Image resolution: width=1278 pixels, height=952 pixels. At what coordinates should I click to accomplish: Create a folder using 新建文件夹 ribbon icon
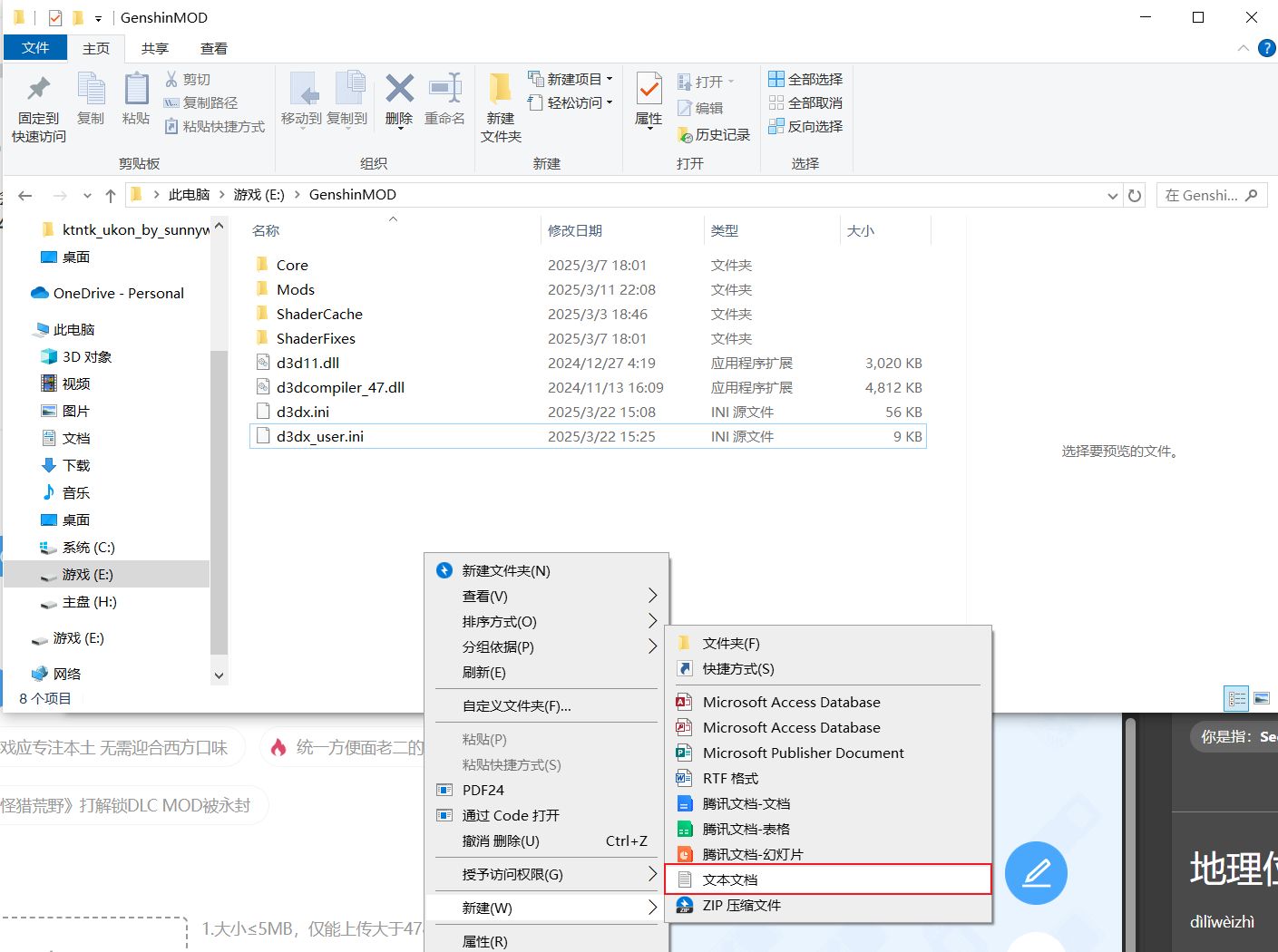tap(500, 100)
